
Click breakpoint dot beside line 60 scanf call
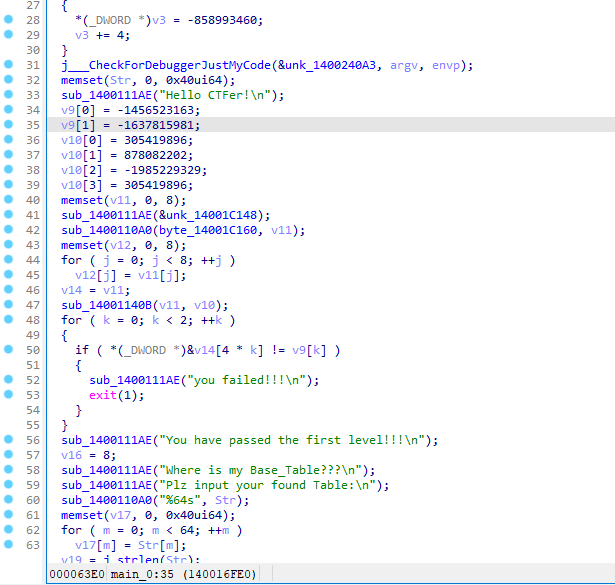coord(8,500)
